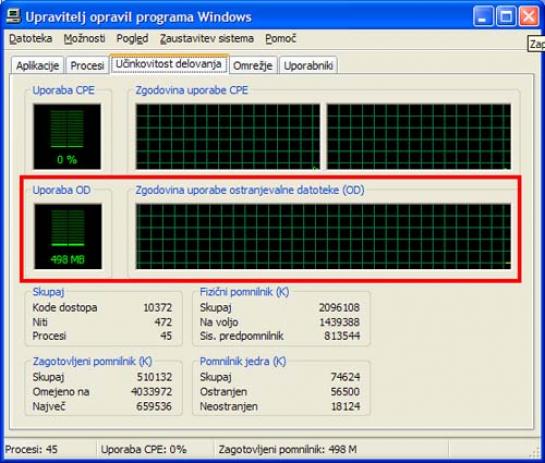Switch to the Procesi tab
The width and height of the screenshot is (545, 463).
click(87, 65)
